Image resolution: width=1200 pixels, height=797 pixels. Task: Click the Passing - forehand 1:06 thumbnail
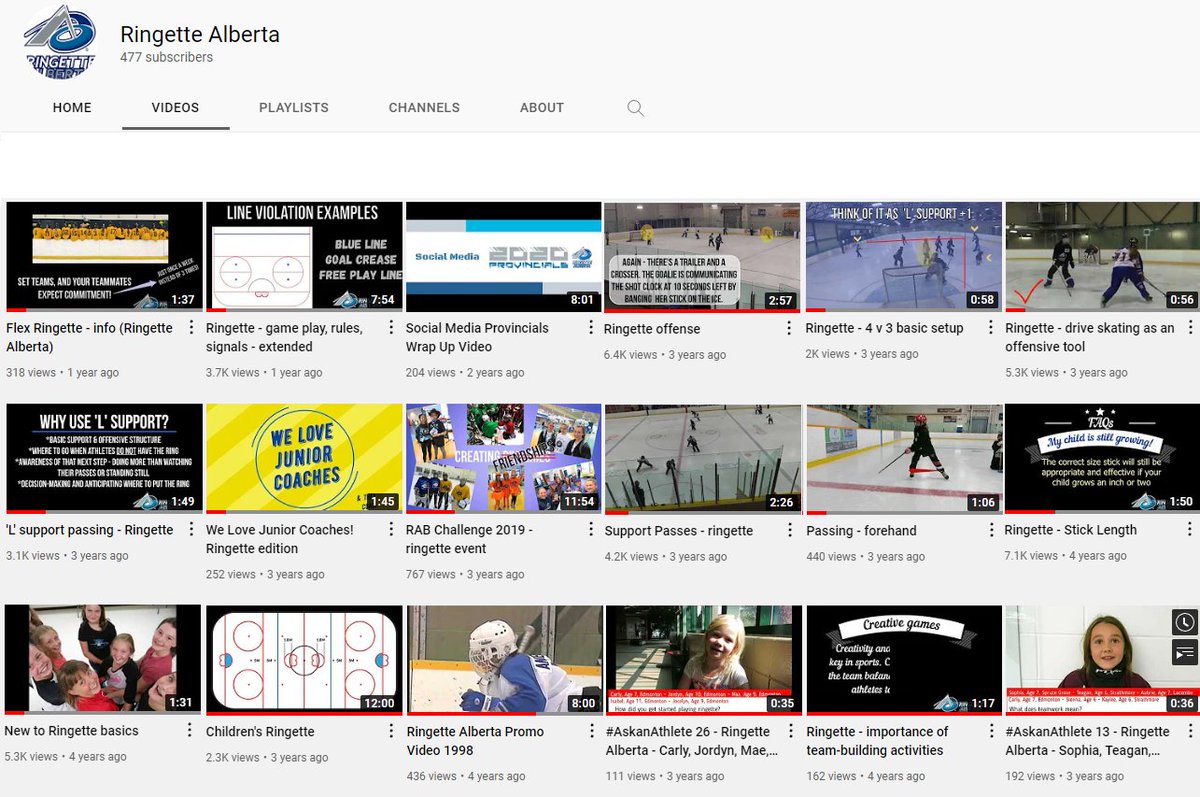(904, 459)
